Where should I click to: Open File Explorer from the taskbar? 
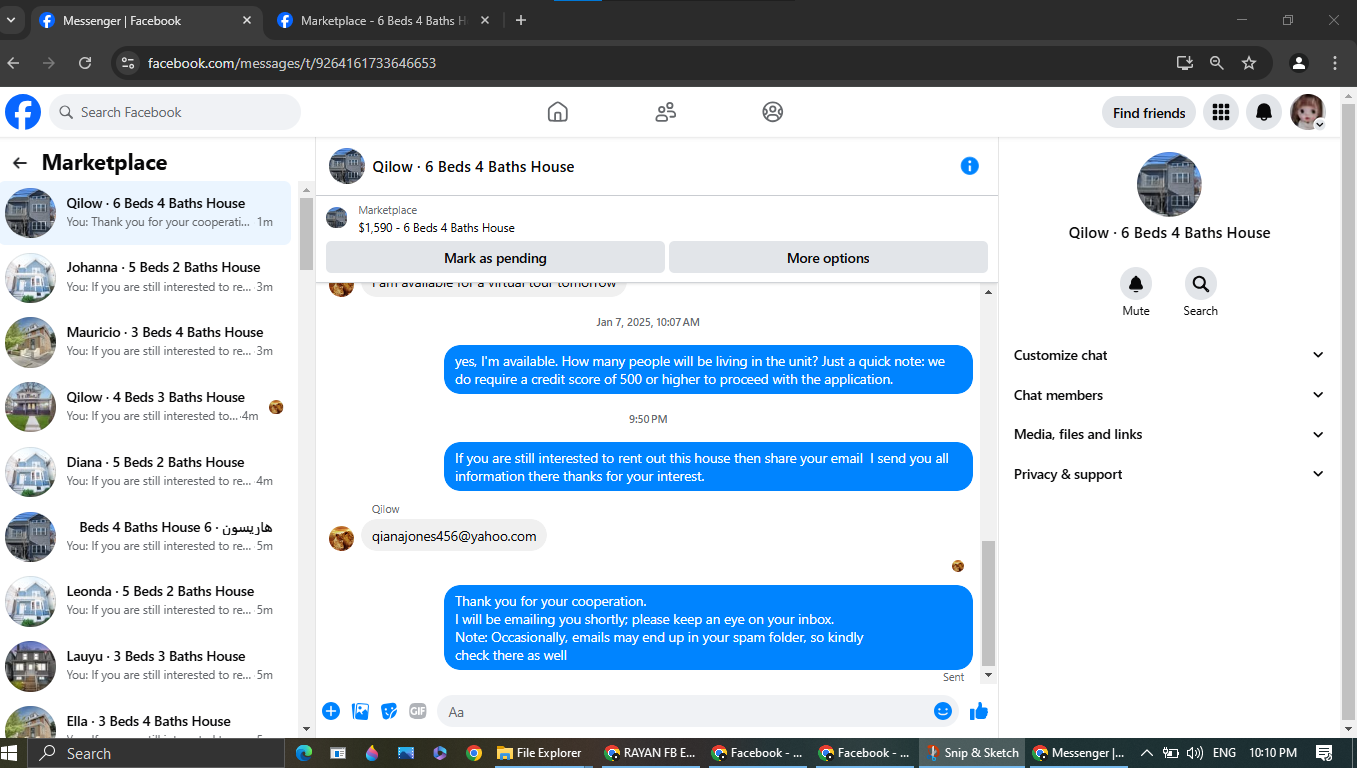(539, 753)
